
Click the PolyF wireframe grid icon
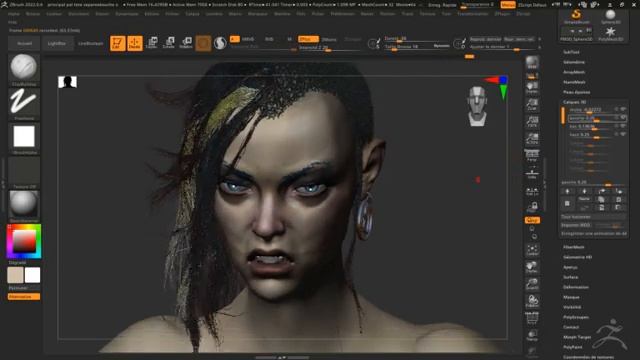pos(532,318)
